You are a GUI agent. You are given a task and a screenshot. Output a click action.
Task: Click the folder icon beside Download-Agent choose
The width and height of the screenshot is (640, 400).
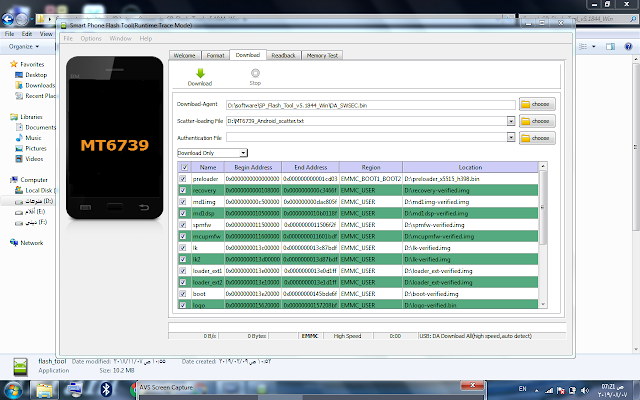point(526,104)
